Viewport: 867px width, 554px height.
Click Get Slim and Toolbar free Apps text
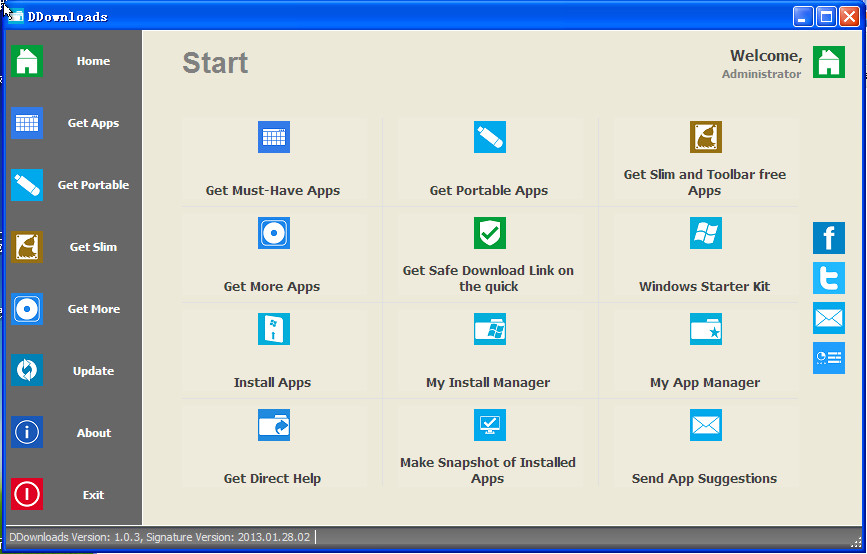click(x=705, y=182)
